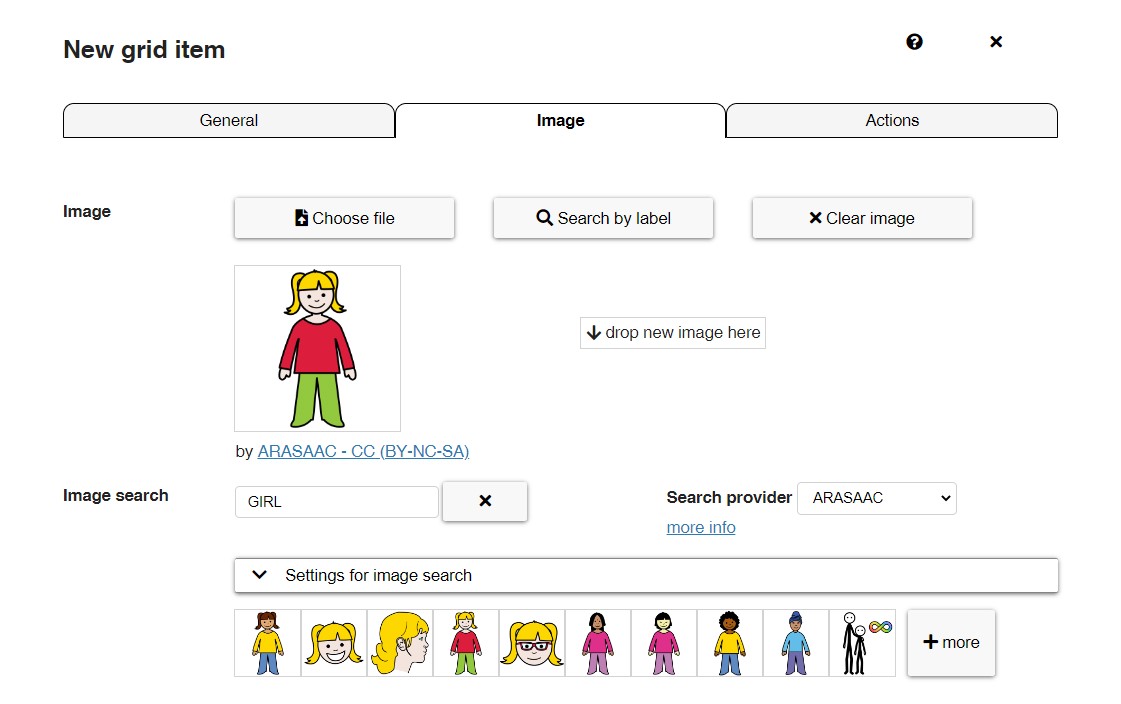Click the file icon inside Choose file button
The image size is (1121, 704).
tap(301, 217)
